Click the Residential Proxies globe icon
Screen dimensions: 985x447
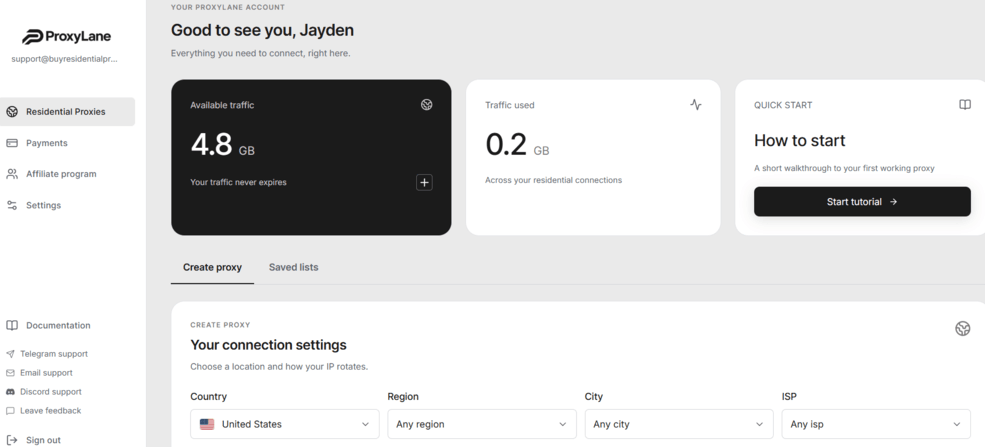click(x=12, y=112)
